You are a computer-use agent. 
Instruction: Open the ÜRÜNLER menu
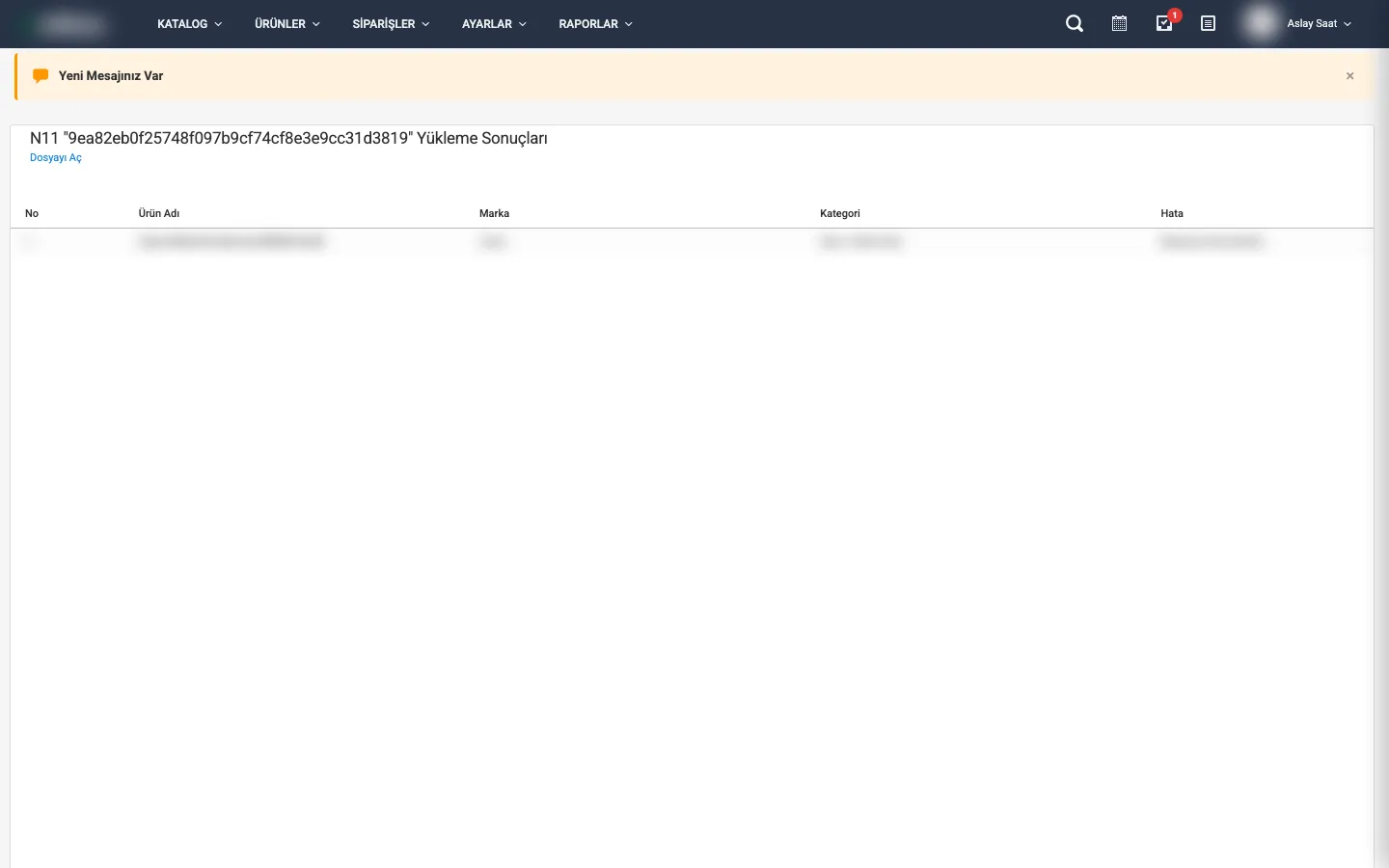click(286, 24)
